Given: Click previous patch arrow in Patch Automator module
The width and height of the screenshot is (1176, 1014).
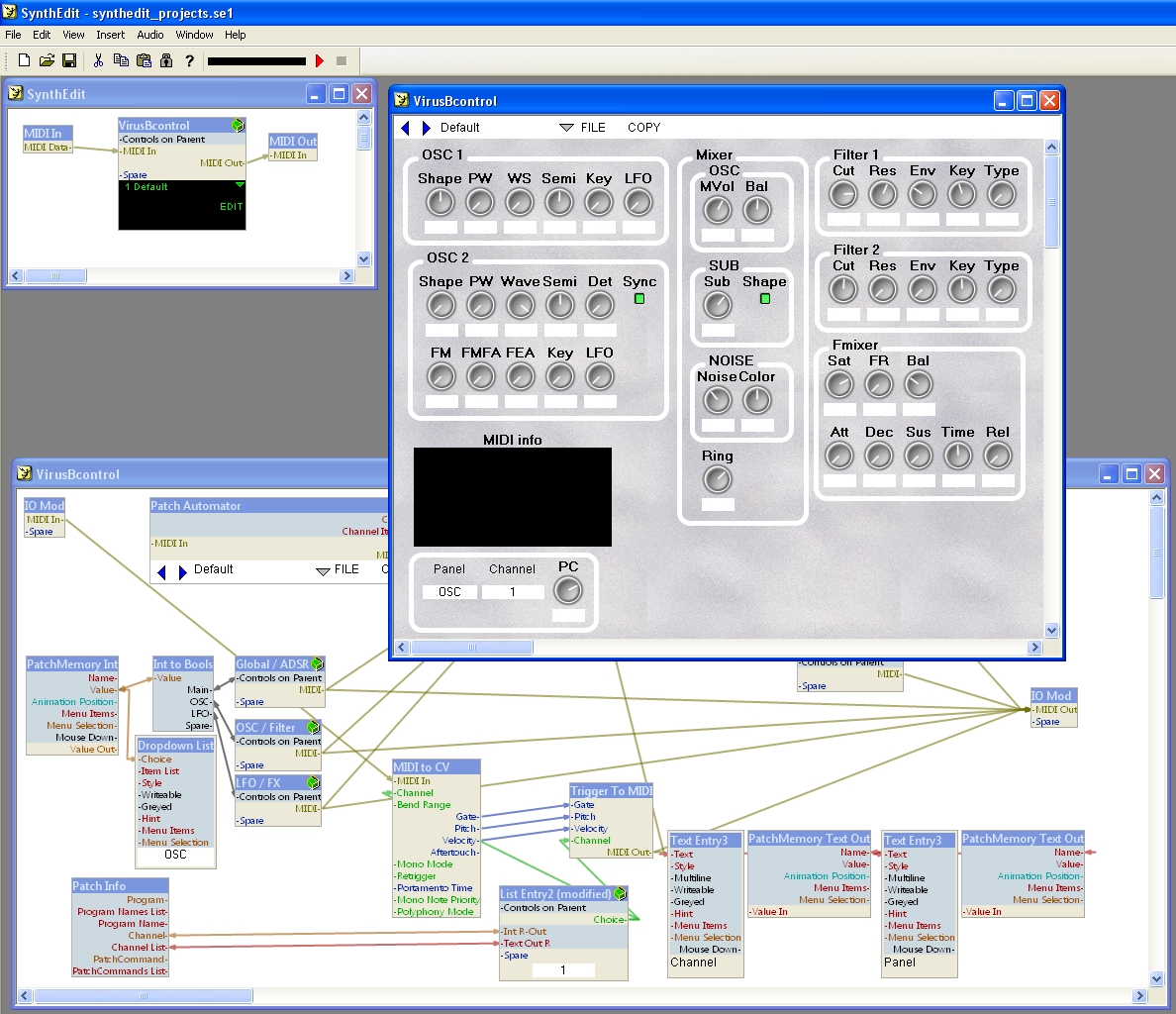Looking at the screenshot, I should pos(162,572).
